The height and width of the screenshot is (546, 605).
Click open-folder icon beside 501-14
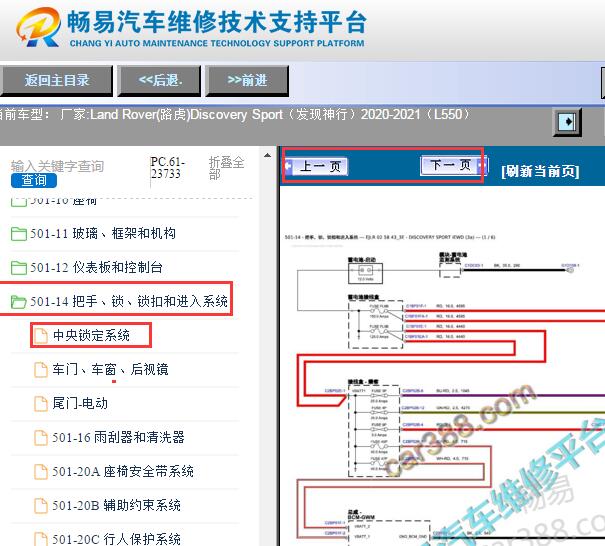[x=19, y=302]
